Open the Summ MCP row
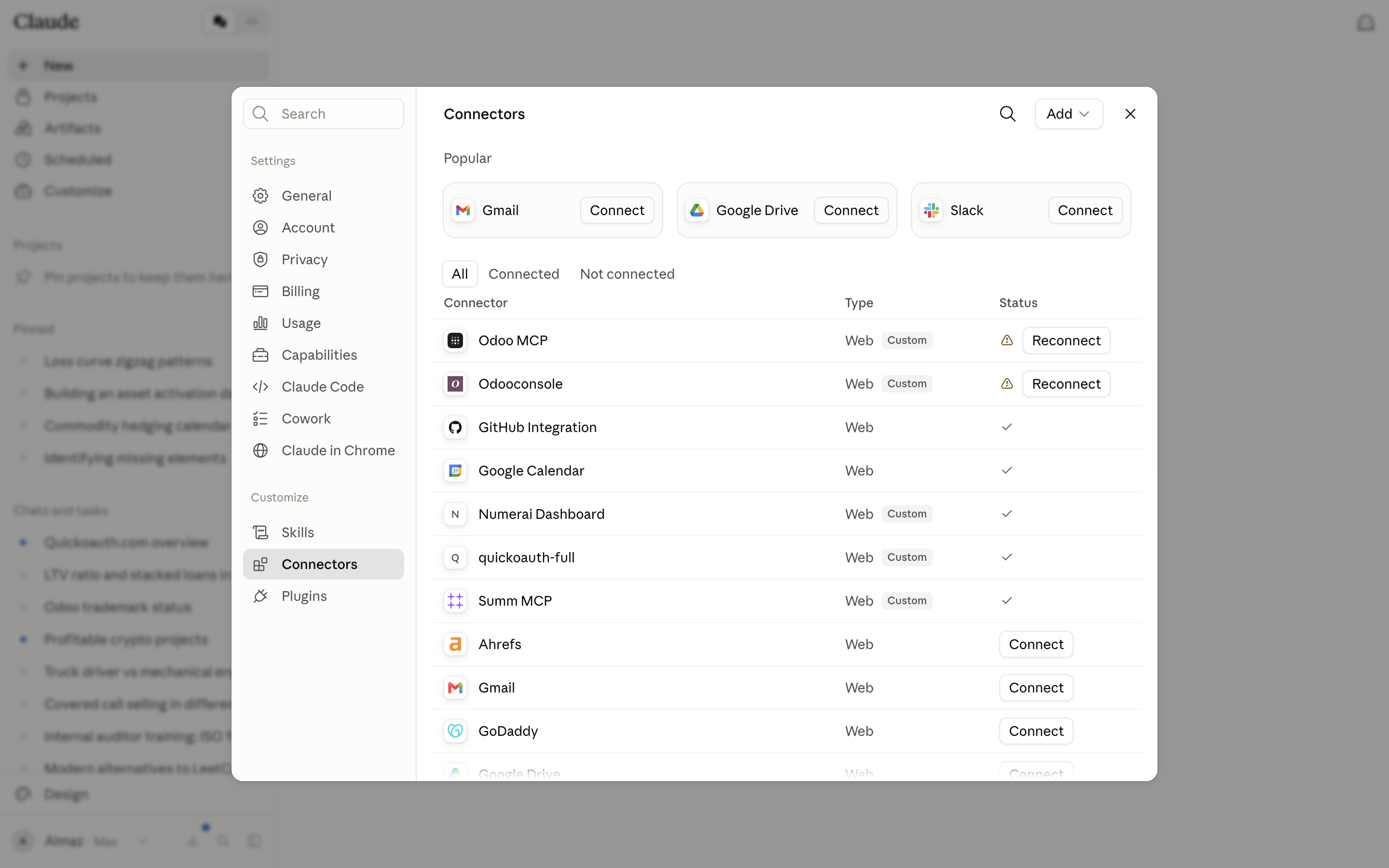 787,601
